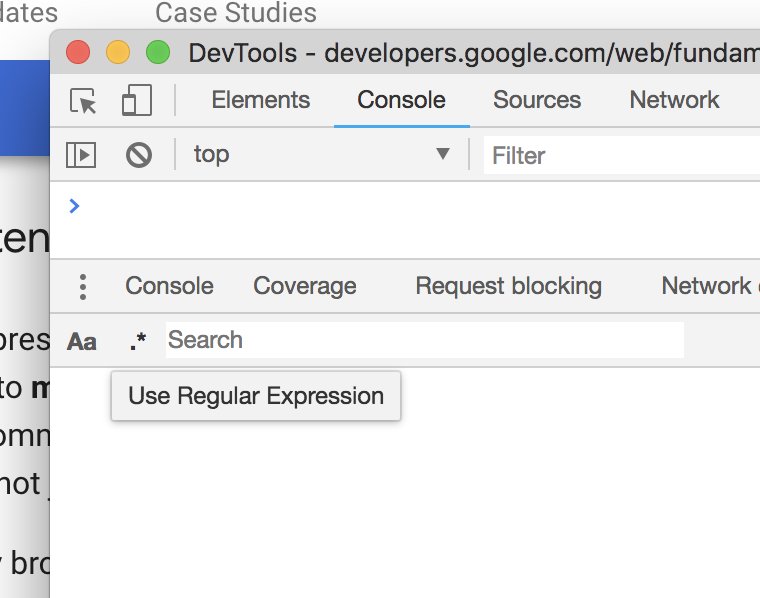The image size is (760, 598).
Task: Open the Sources tab
Action: (x=537, y=100)
